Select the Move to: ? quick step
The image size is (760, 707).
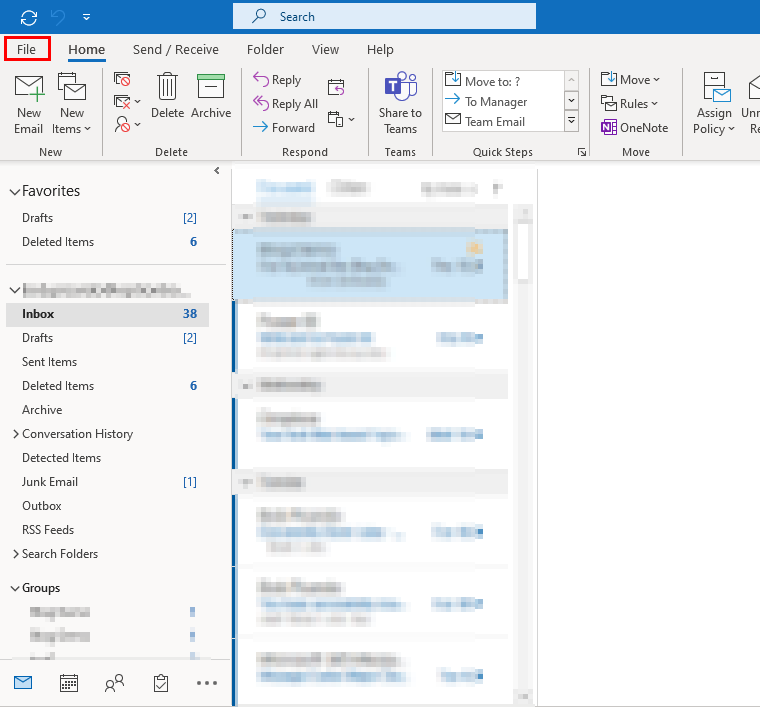click(x=503, y=81)
